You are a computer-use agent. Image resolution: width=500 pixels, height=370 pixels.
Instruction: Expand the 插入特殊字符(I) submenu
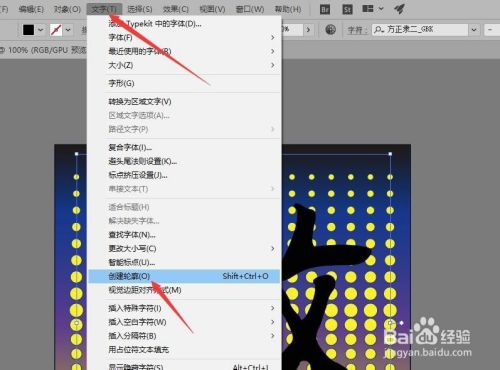click(184, 308)
